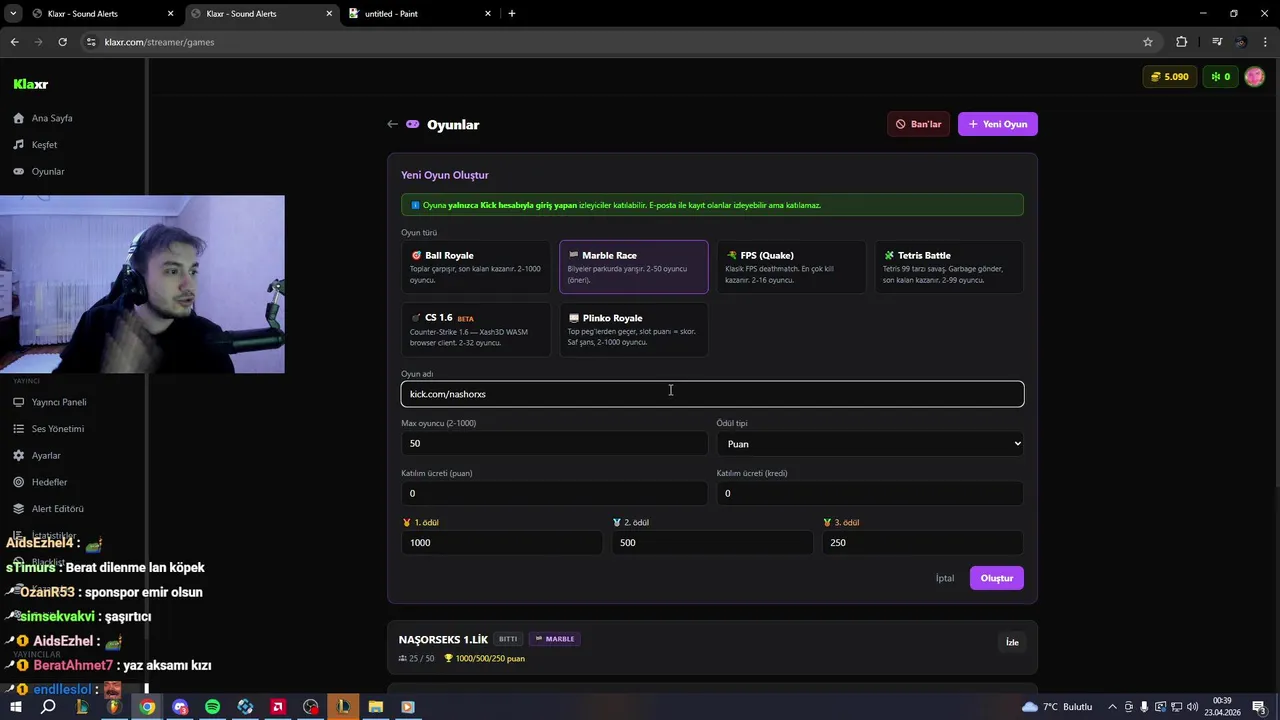Open Discord from the taskbar
Screen dimensions: 1280x720
tap(180, 707)
